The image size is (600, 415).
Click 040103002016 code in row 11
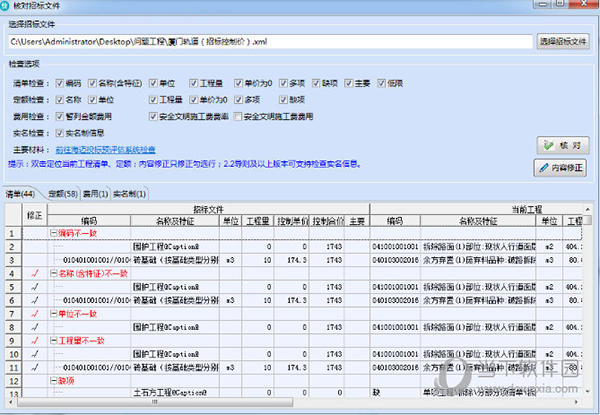(x=395, y=368)
